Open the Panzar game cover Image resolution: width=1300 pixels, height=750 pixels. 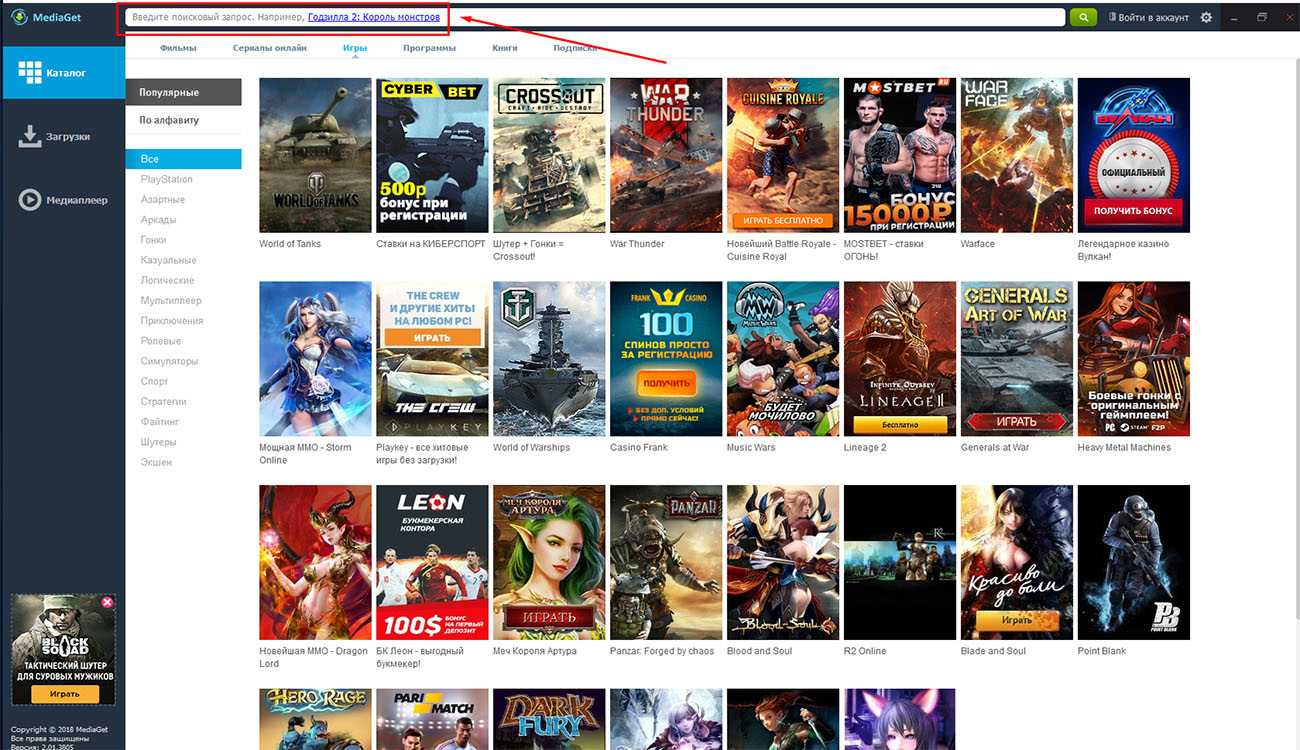666,563
